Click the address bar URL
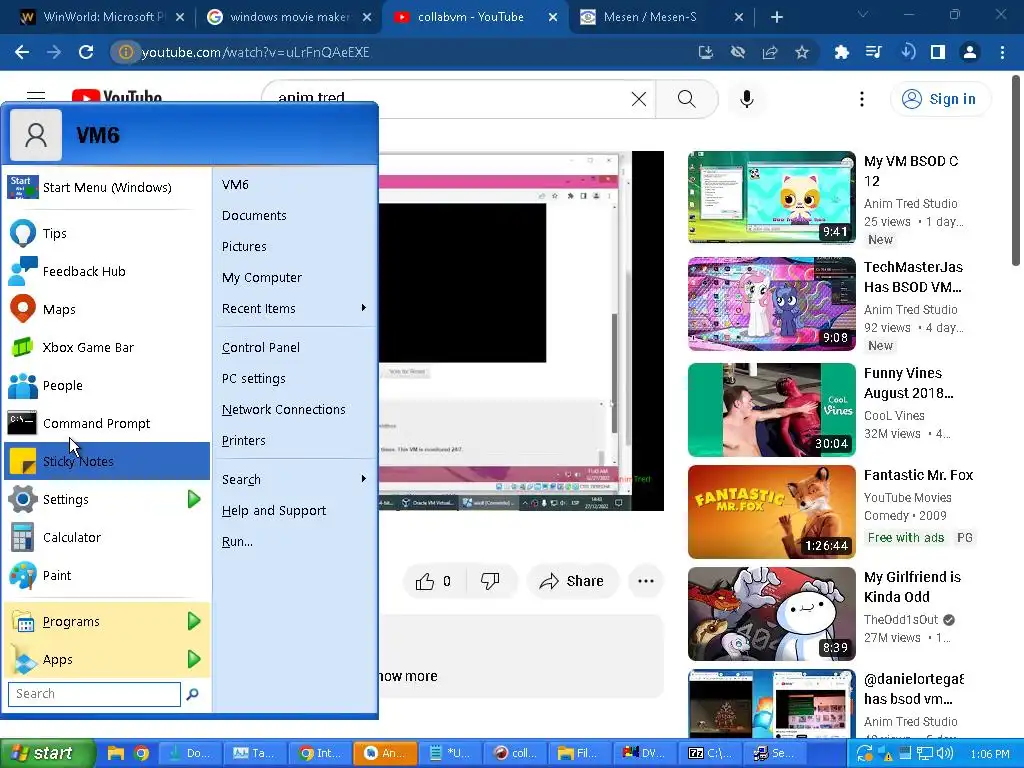Screen dimensions: 1024x768 click(255, 52)
